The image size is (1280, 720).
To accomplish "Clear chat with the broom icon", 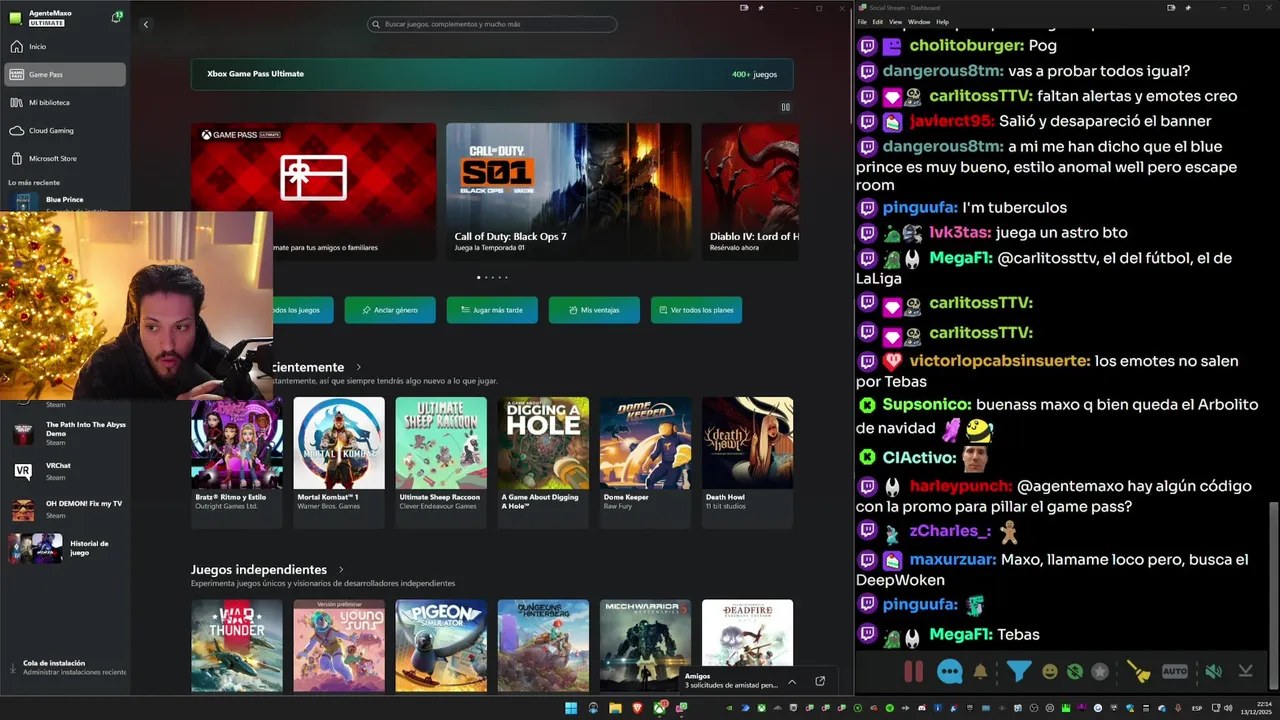I will [1138, 672].
